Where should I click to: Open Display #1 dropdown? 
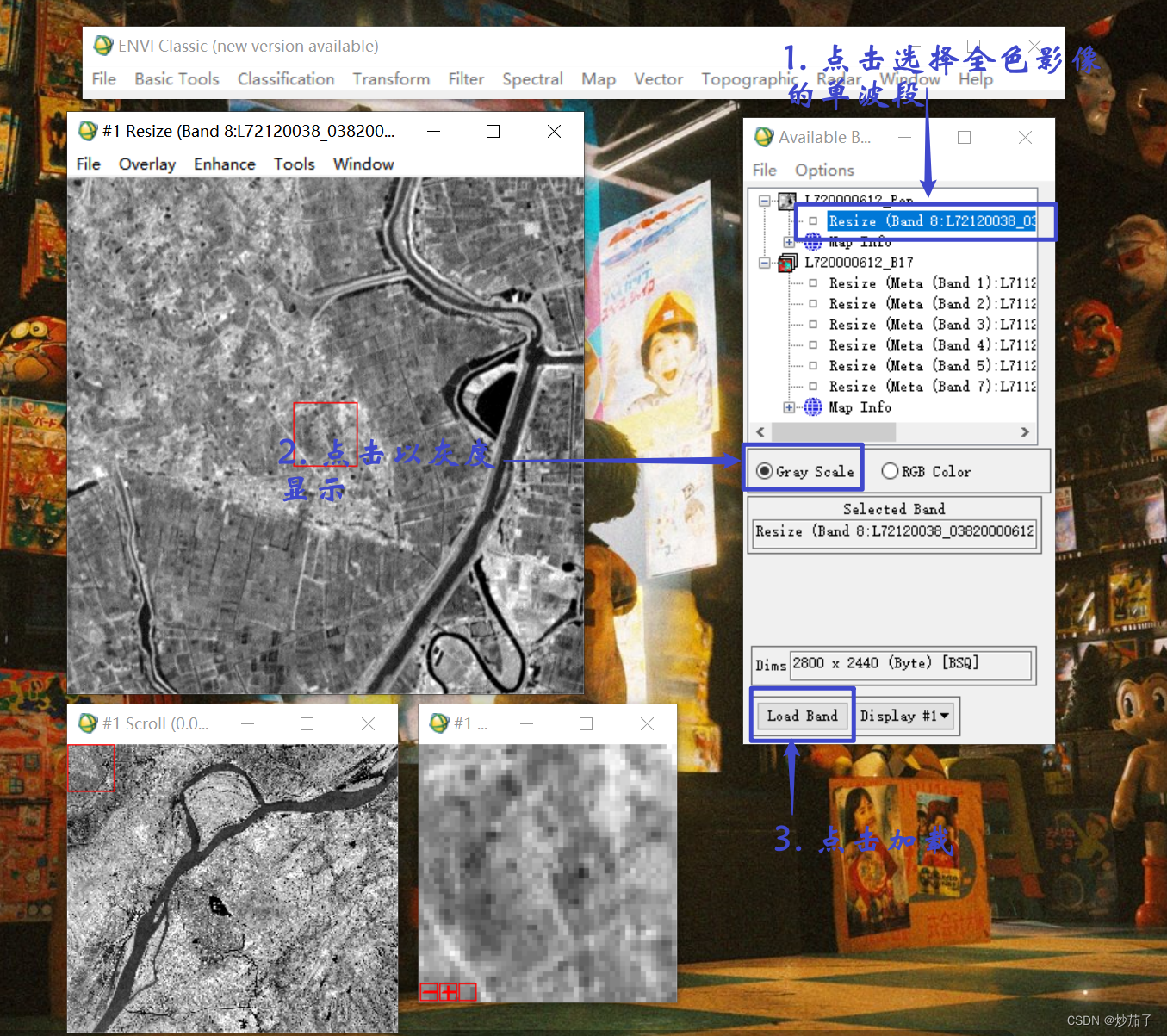(904, 716)
